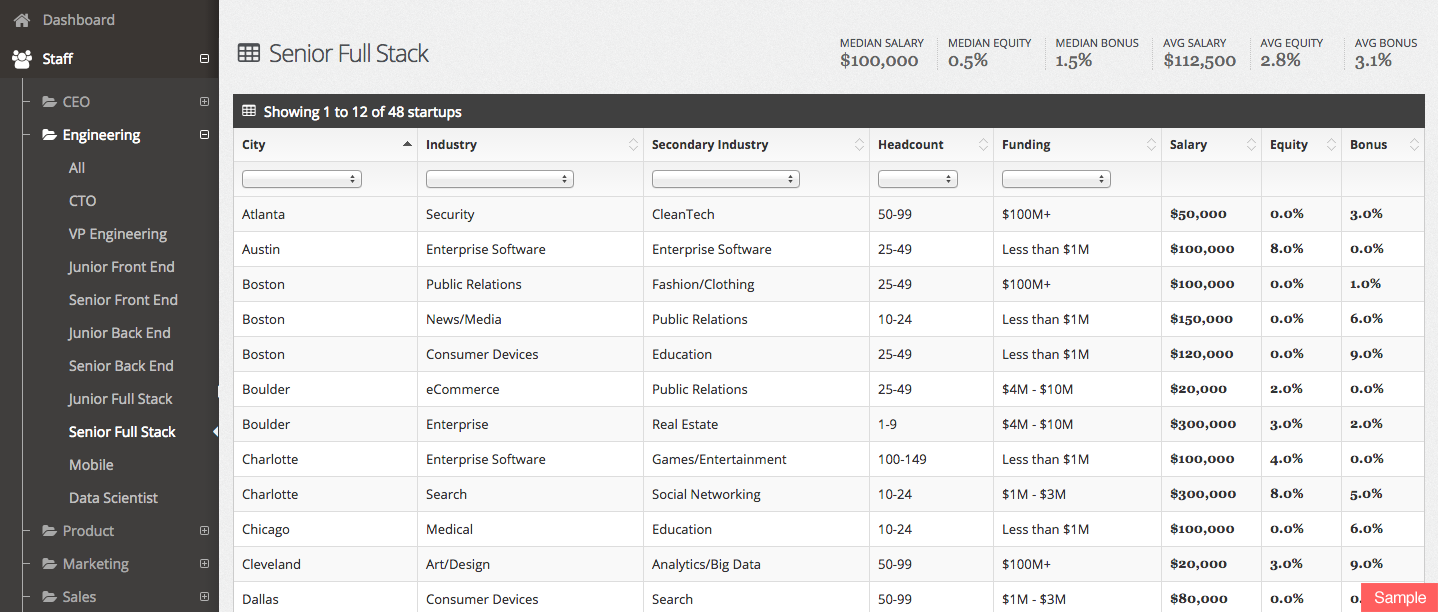Open Junior Front End role
The height and width of the screenshot is (612, 1438).
(x=122, y=267)
